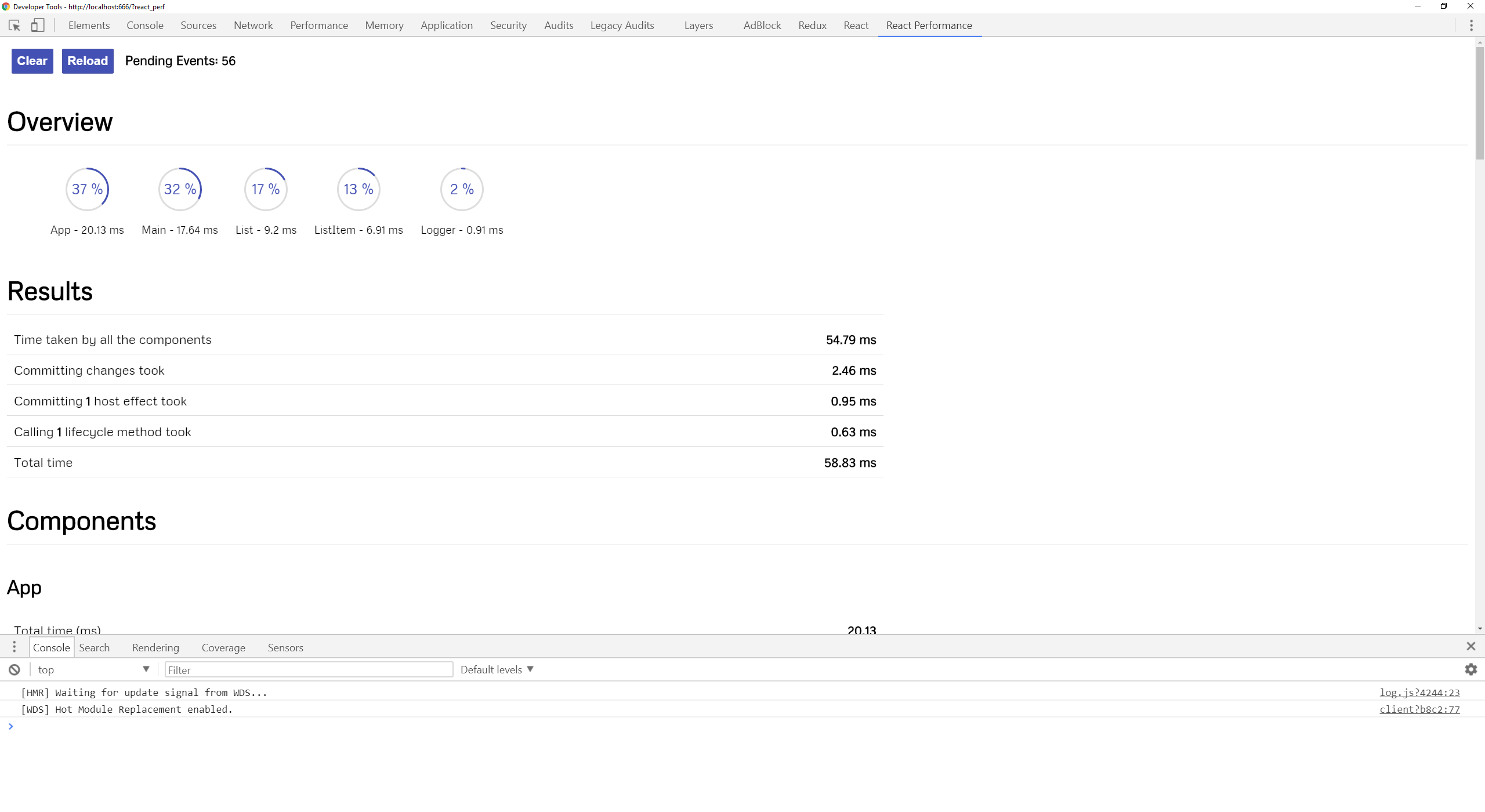The image size is (1485, 812).
Task: Close the console drawer with X
Action: click(1470, 646)
